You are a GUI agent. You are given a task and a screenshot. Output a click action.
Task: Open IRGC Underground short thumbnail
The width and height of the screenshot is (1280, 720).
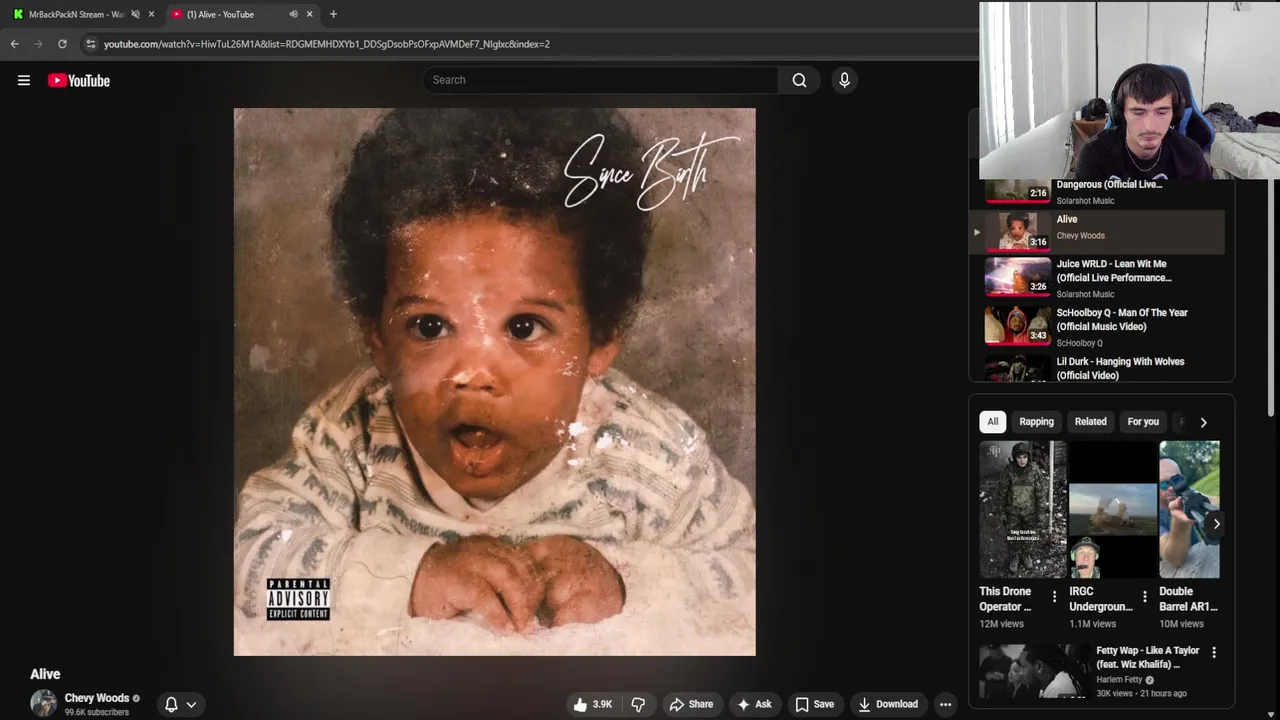pos(1112,510)
